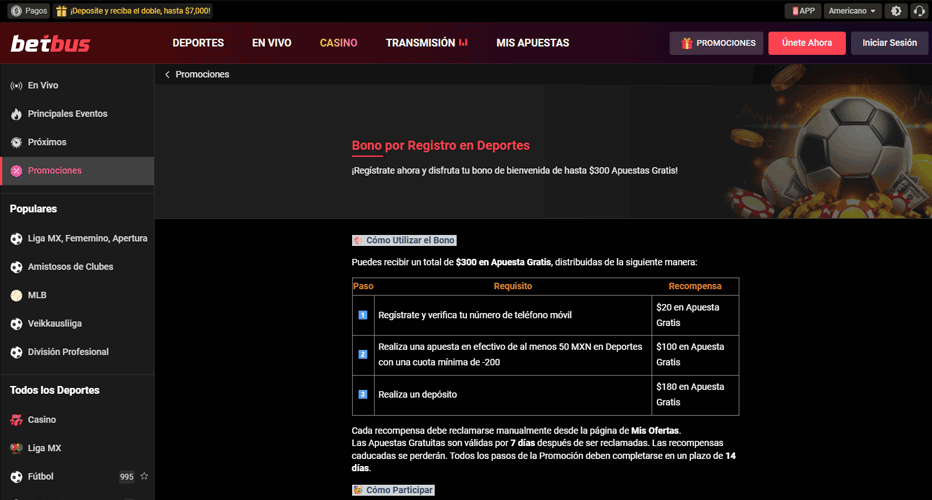Image resolution: width=932 pixels, height=500 pixels.
Task: Open Liga MX, Femenino, Apertura
Action: pos(77,238)
